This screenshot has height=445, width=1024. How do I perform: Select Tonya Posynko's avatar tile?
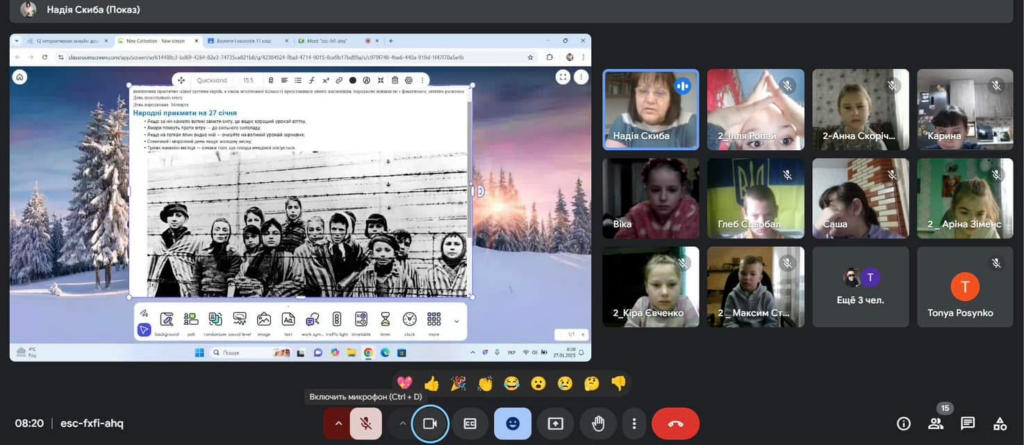965,287
